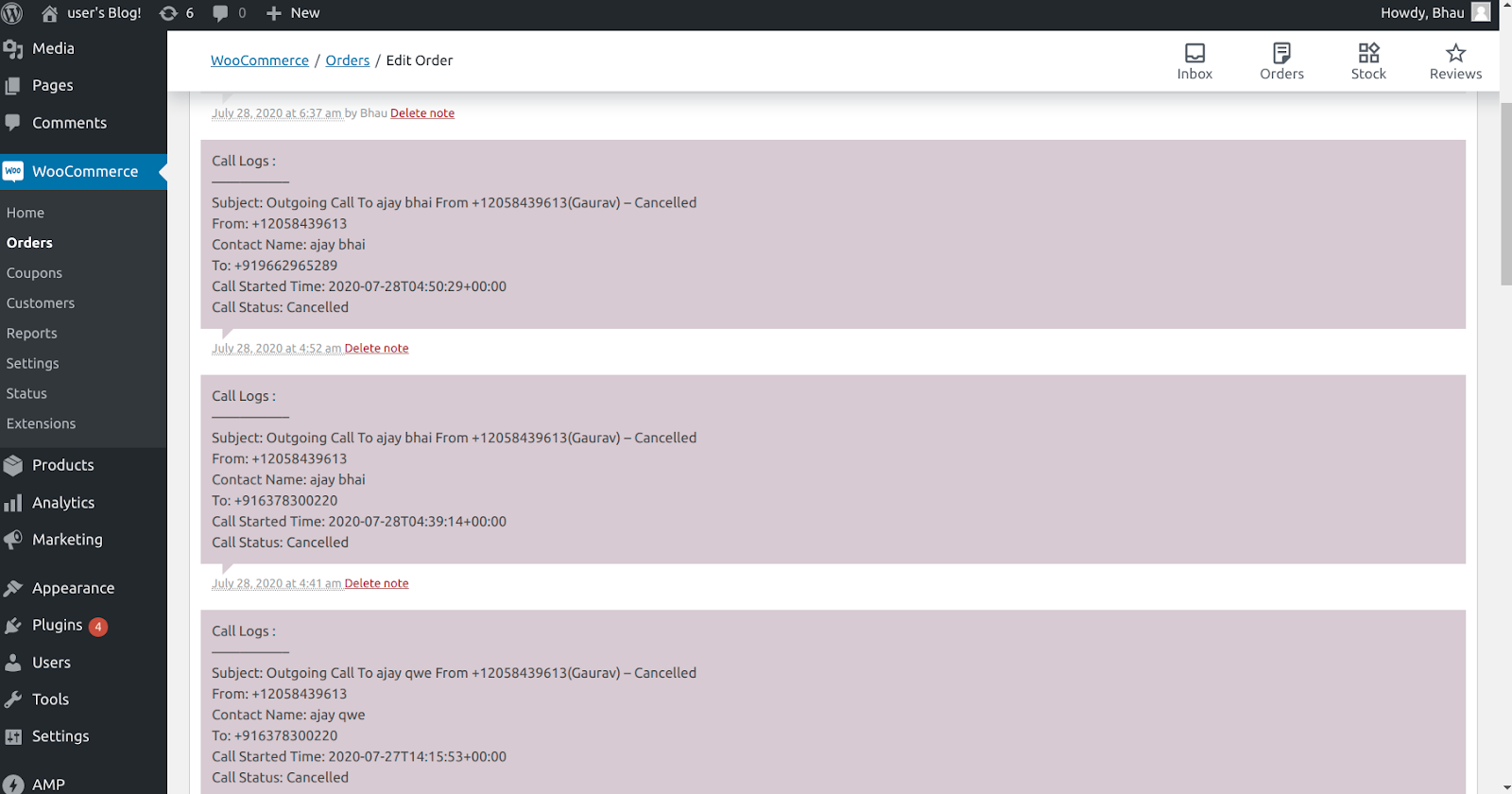
Task: Click the July 28, 2020 at 6:37 am timestamp
Action: [276, 113]
